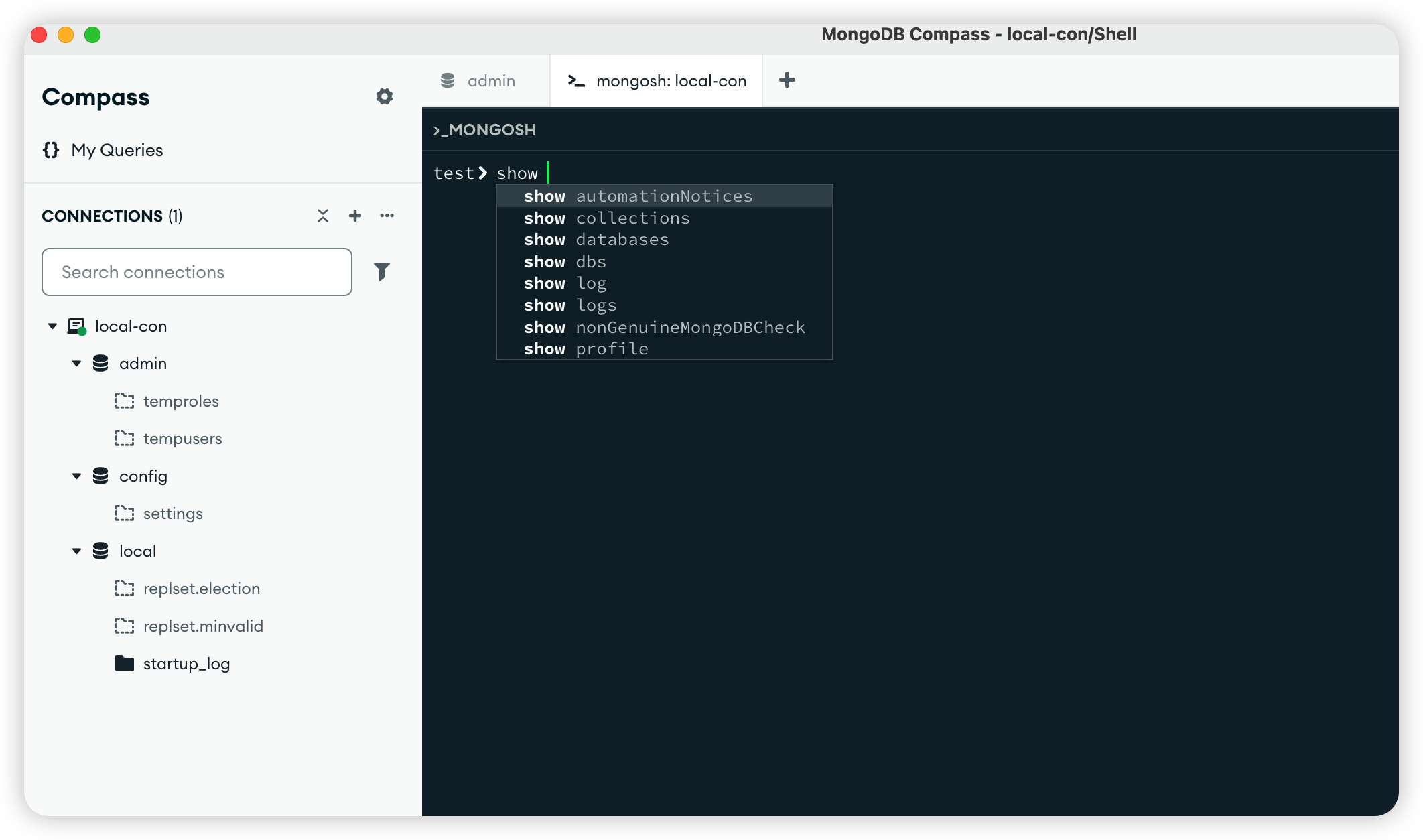Open Compass settings gear icon
This screenshot has height=840, width=1423.
point(384,96)
